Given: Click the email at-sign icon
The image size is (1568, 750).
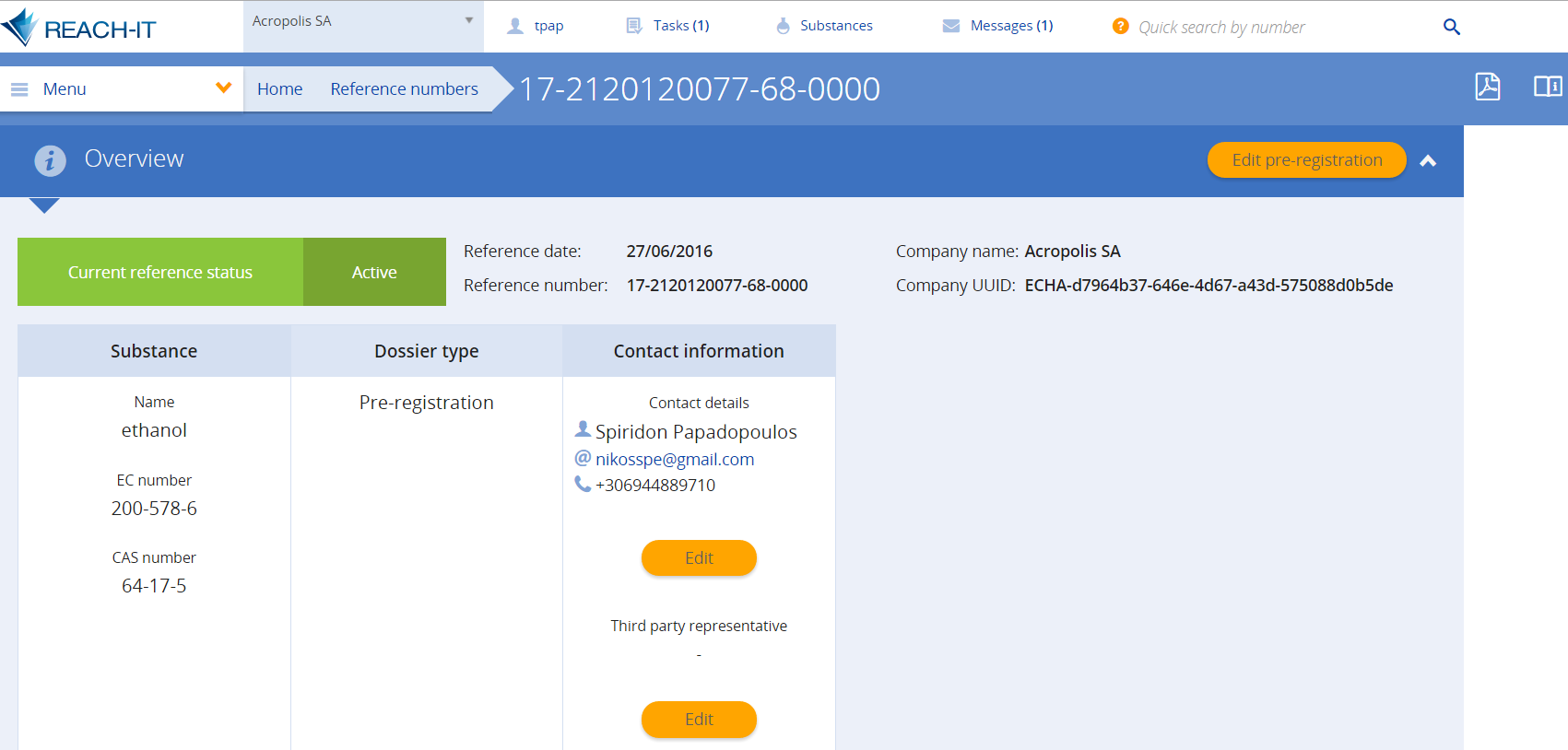Looking at the screenshot, I should pyautogui.click(x=583, y=458).
